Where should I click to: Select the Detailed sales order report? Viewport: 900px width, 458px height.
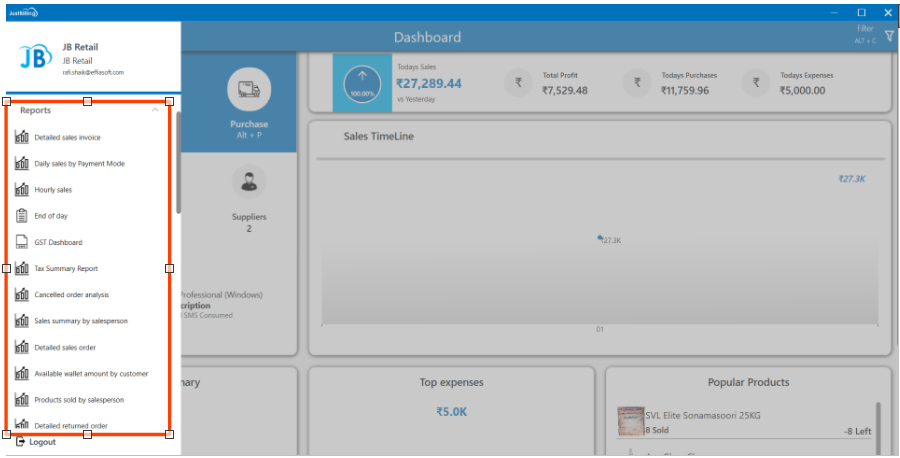[66, 347]
